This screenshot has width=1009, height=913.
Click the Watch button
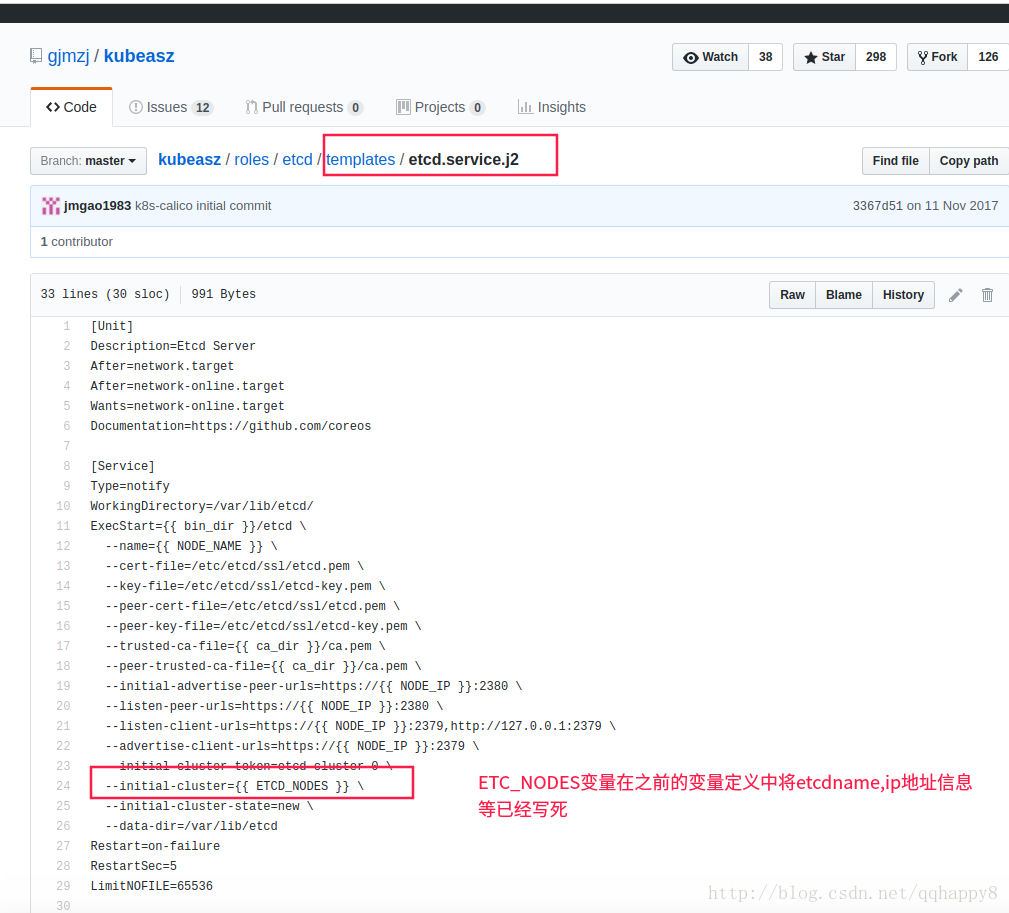(710, 57)
